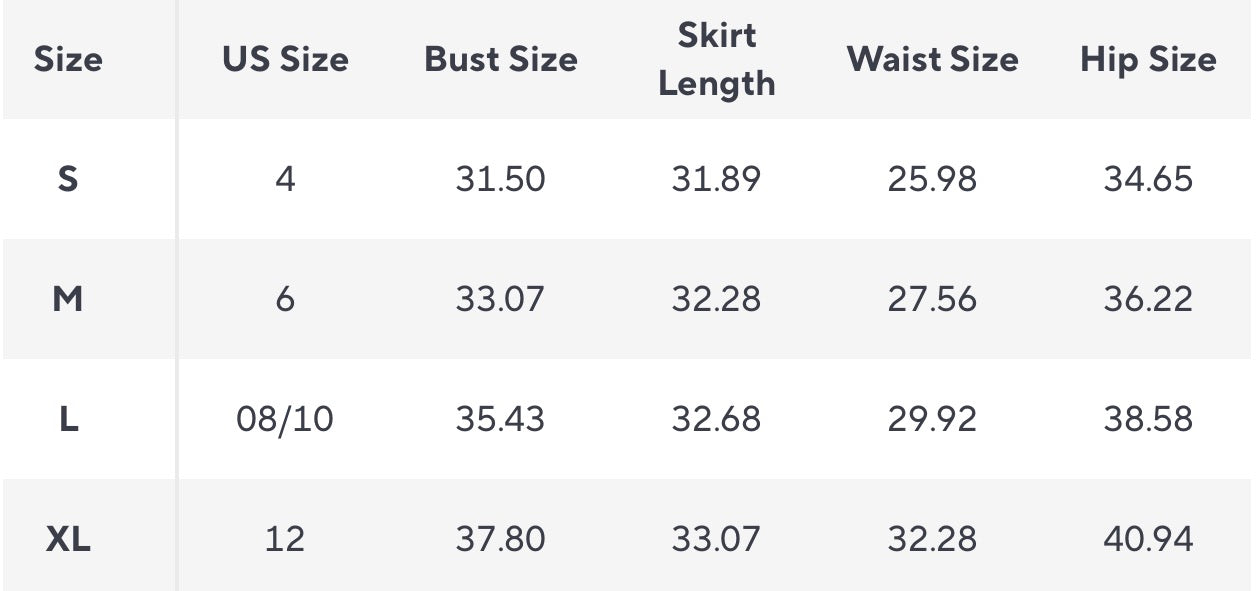Click skirt length 32.68 cell

(716, 419)
